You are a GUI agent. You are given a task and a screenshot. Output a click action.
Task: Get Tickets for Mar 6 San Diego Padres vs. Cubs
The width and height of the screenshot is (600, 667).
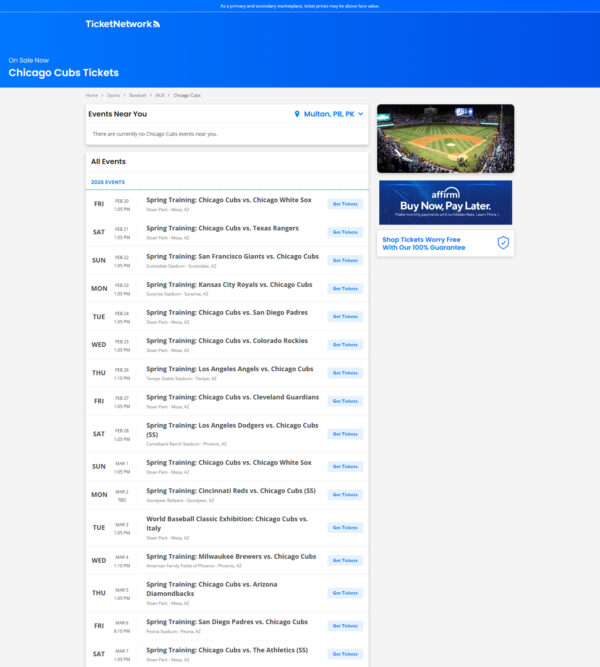pos(345,626)
